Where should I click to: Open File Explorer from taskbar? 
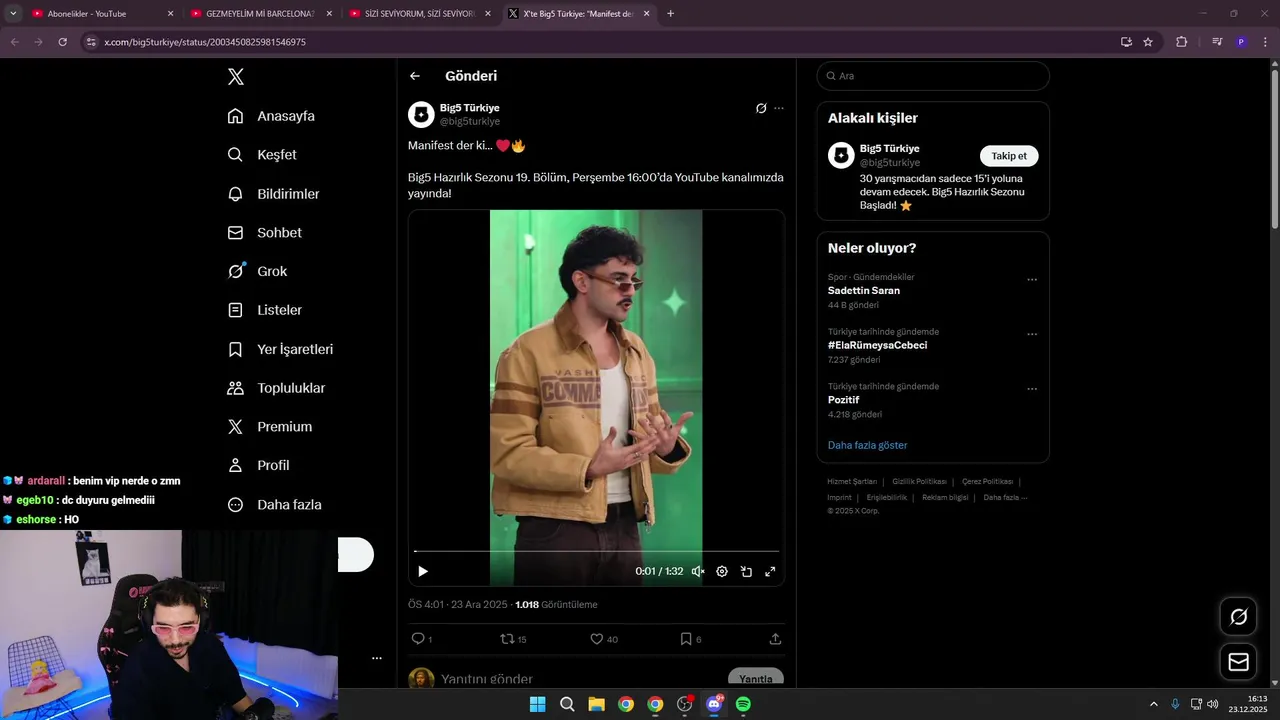pos(596,704)
